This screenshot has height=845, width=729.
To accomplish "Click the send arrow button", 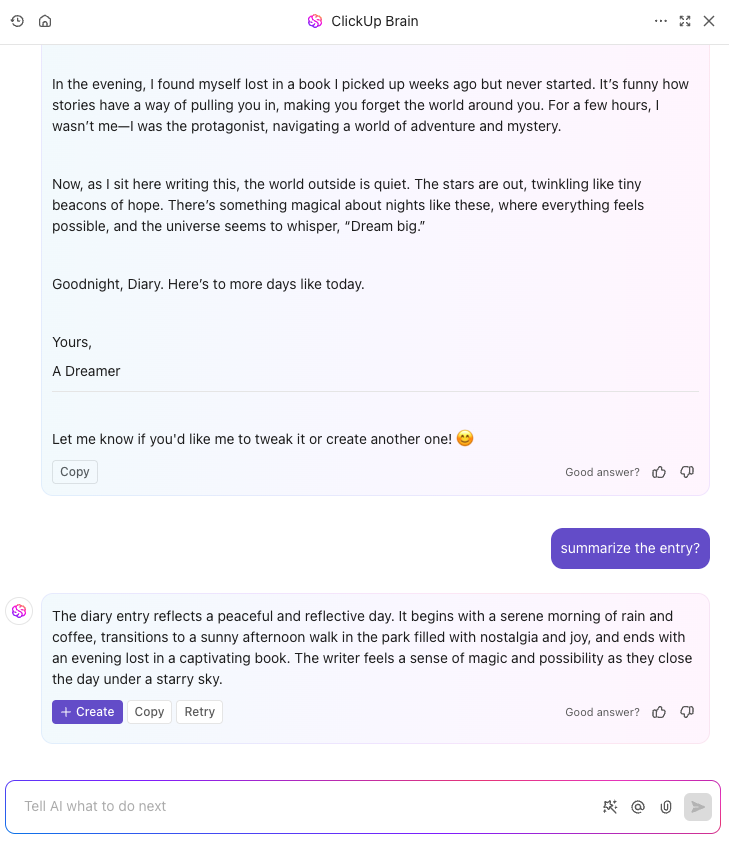I will point(698,807).
